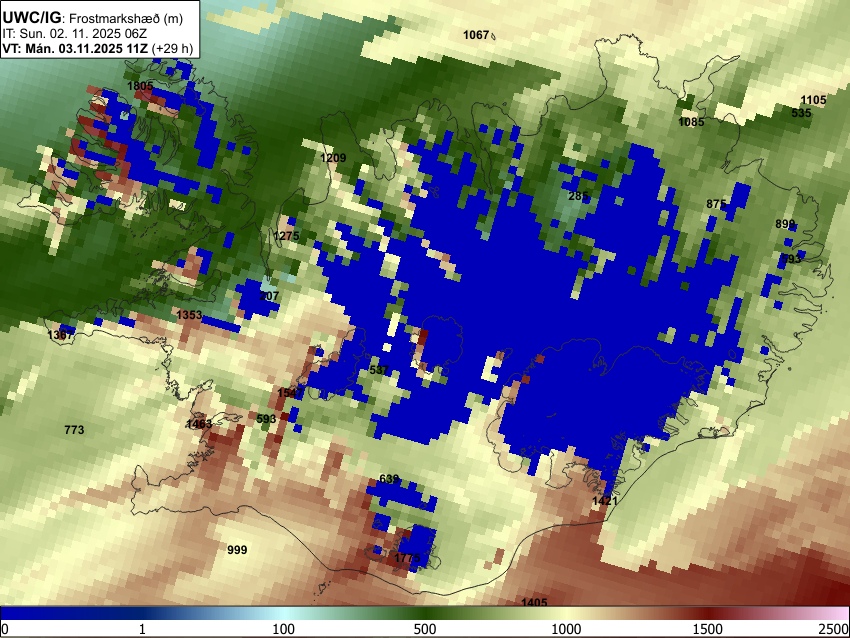
Task: Click the 1775 value in the south
Action: click(407, 558)
